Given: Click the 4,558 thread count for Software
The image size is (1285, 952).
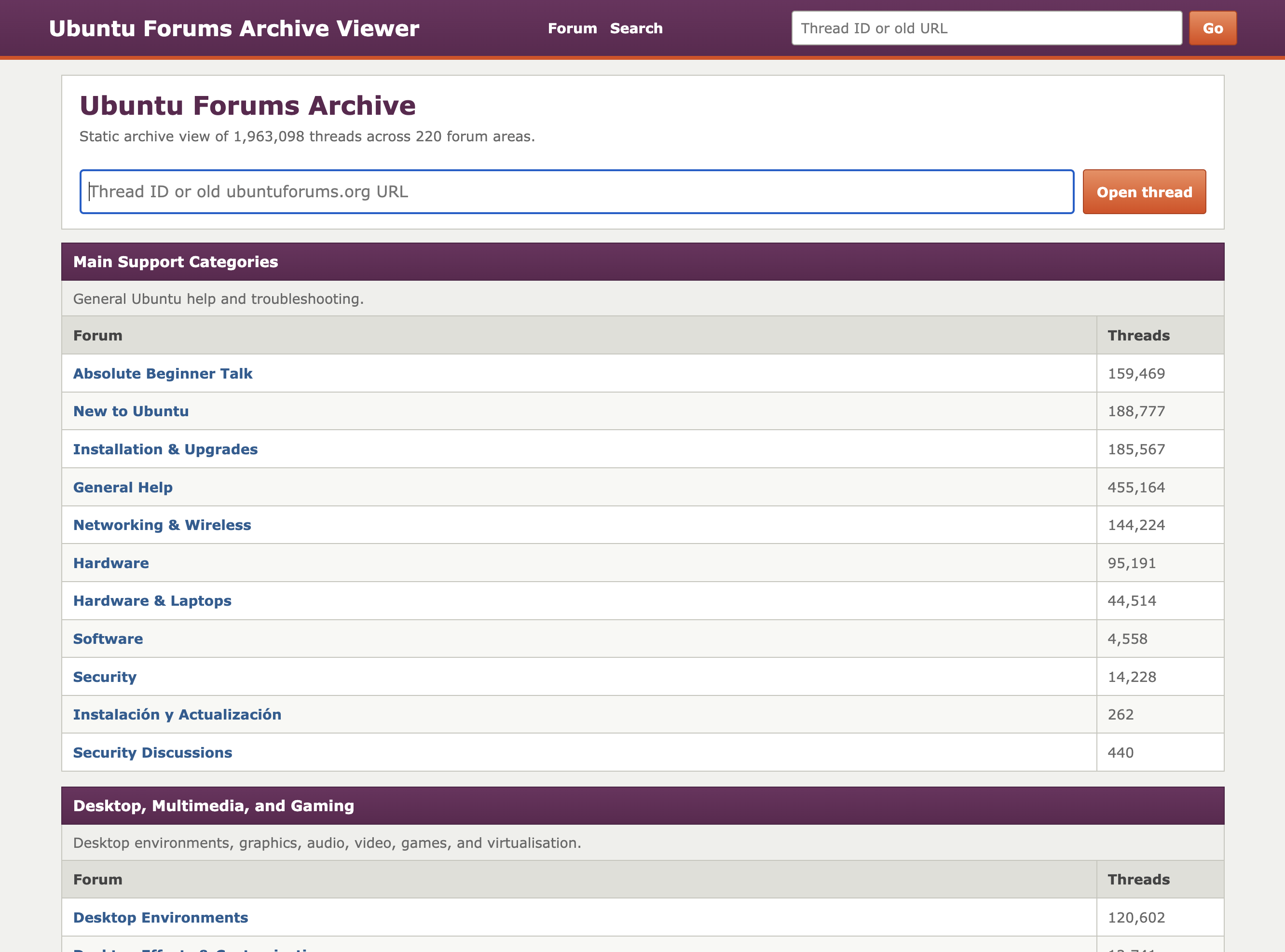Looking at the screenshot, I should point(1127,639).
